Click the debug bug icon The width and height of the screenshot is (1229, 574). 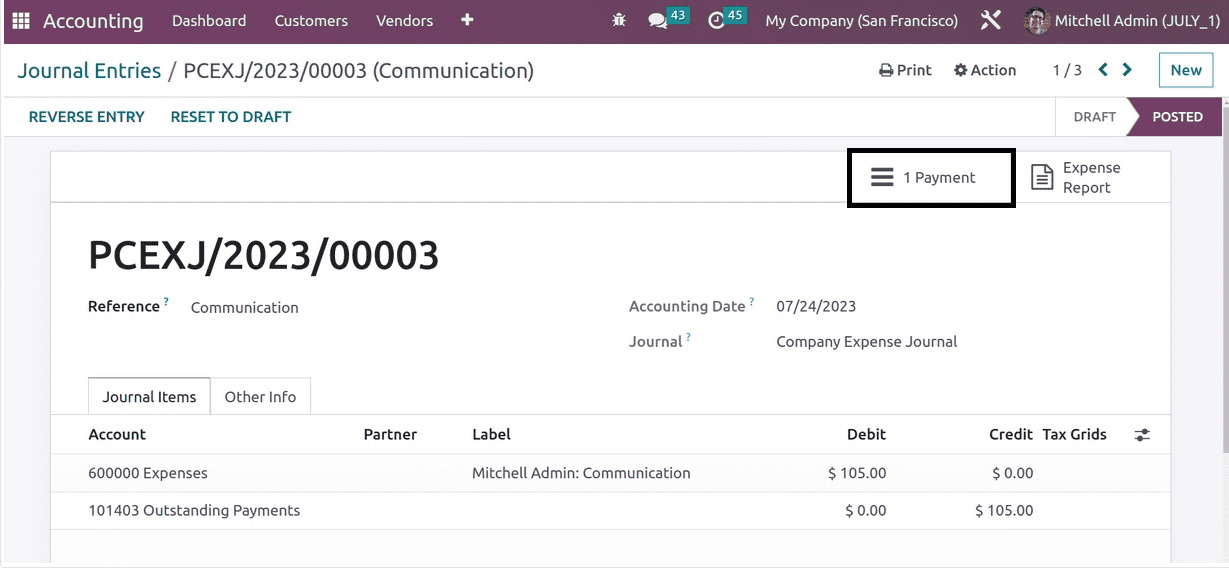pos(620,21)
